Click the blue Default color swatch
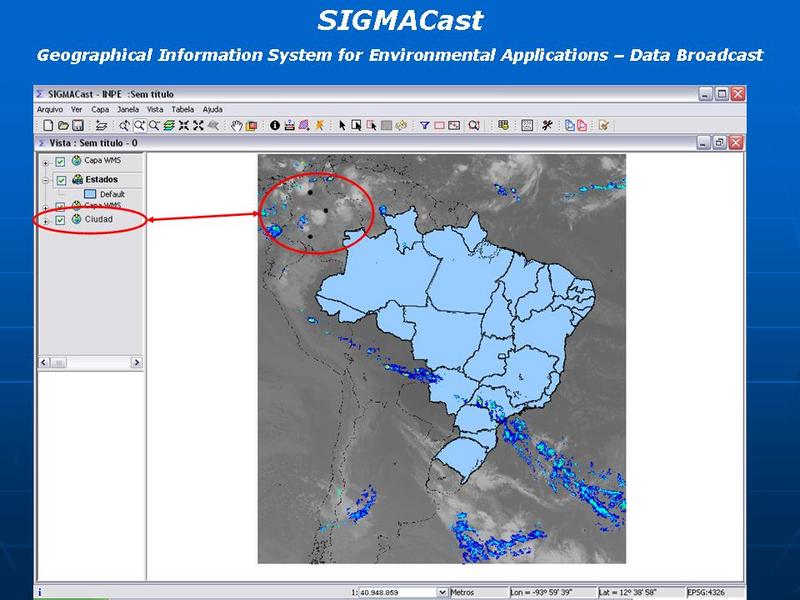Screen dimensions: 800x600 [x=90, y=194]
